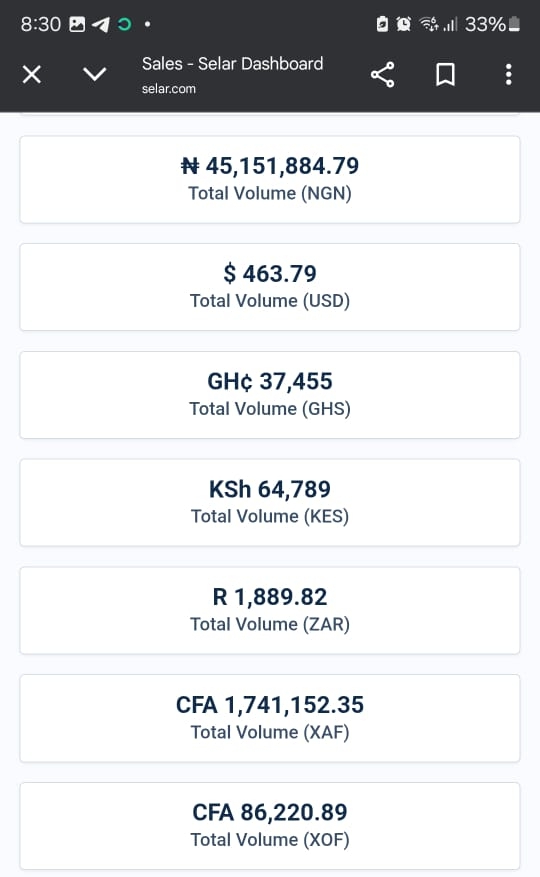Tap the GH¢ 37,455 GHS card
This screenshot has height=877, width=540.
270,395
